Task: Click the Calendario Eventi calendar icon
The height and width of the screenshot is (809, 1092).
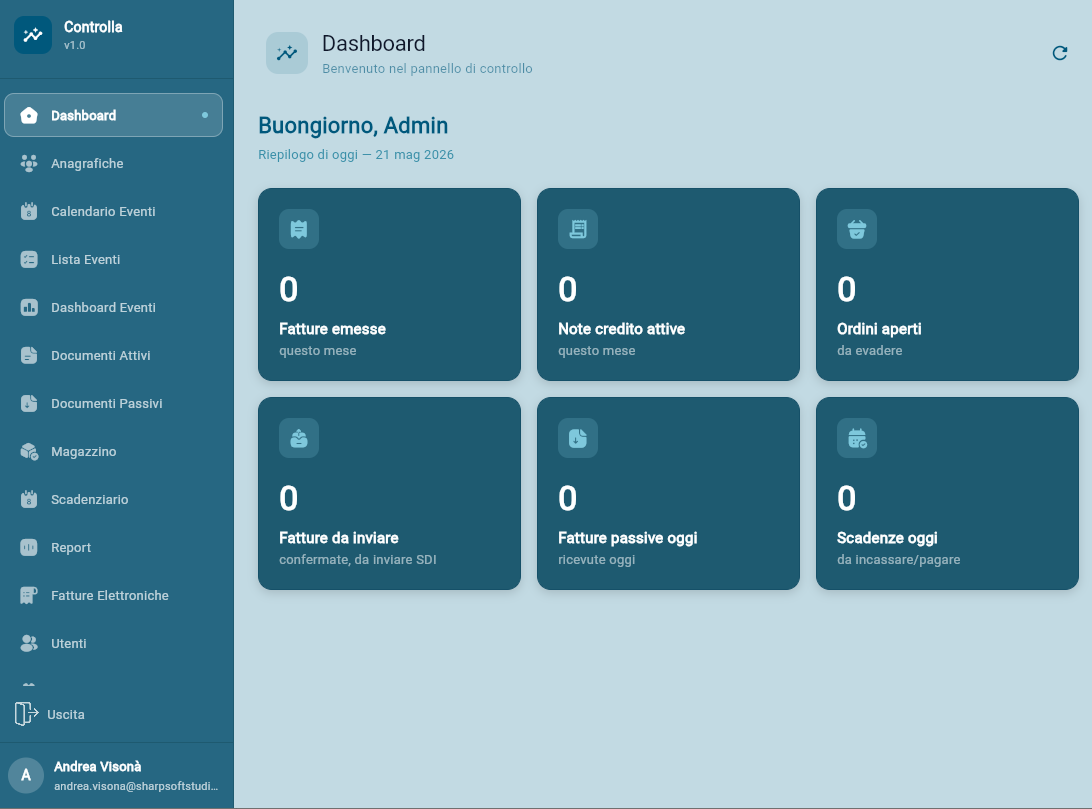Action: coord(29,212)
